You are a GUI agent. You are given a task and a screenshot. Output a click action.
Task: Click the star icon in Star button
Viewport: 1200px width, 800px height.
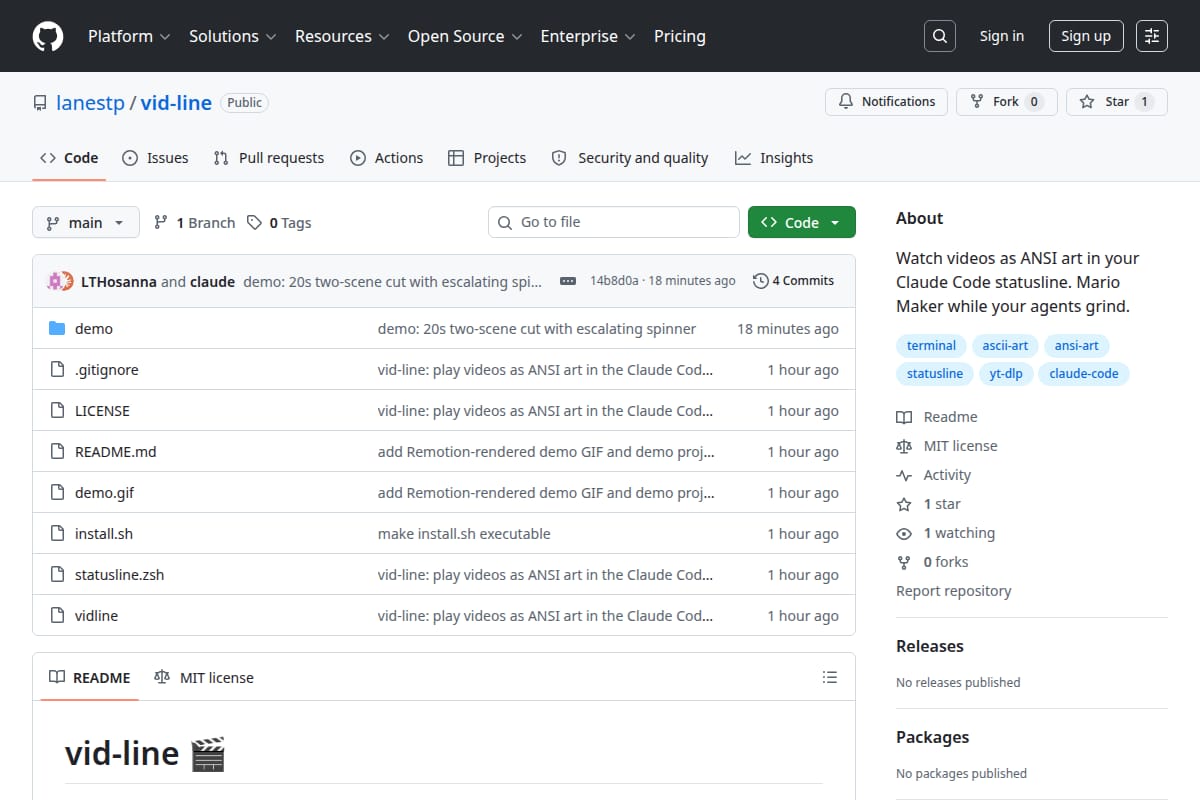pos(1087,102)
